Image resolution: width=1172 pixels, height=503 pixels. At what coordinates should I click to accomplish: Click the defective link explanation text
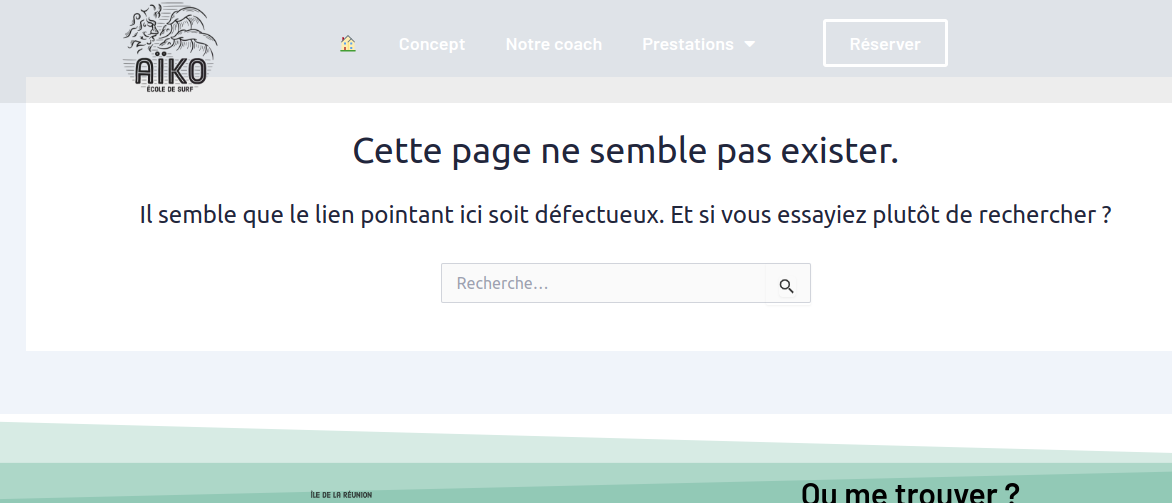[x=625, y=215]
